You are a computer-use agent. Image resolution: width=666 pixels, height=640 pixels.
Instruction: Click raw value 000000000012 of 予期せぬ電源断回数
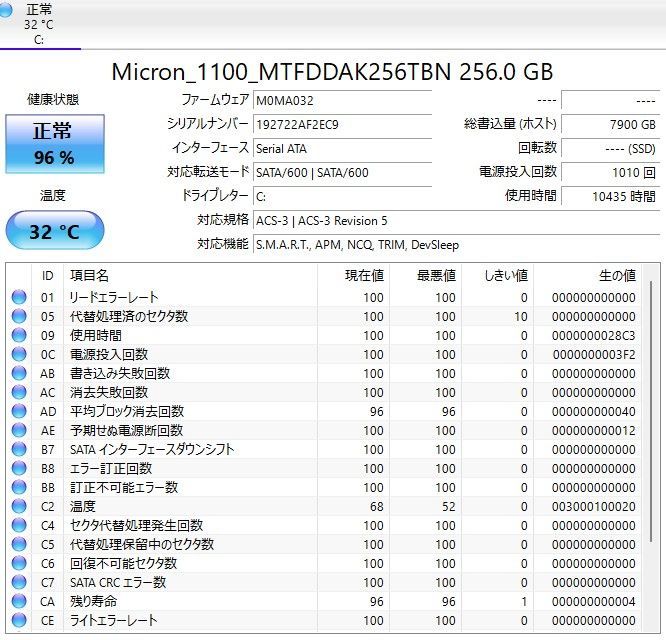coord(594,430)
